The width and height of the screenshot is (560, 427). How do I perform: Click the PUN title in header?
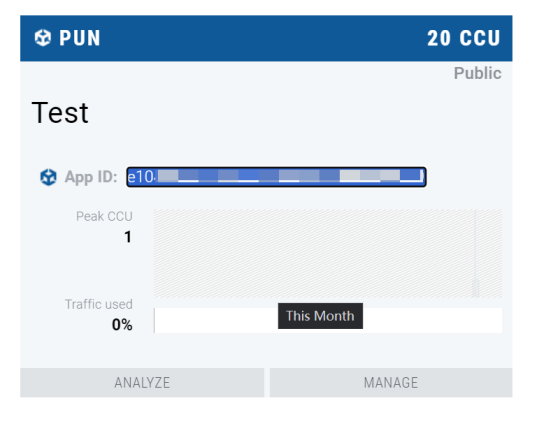click(x=80, y=38)
